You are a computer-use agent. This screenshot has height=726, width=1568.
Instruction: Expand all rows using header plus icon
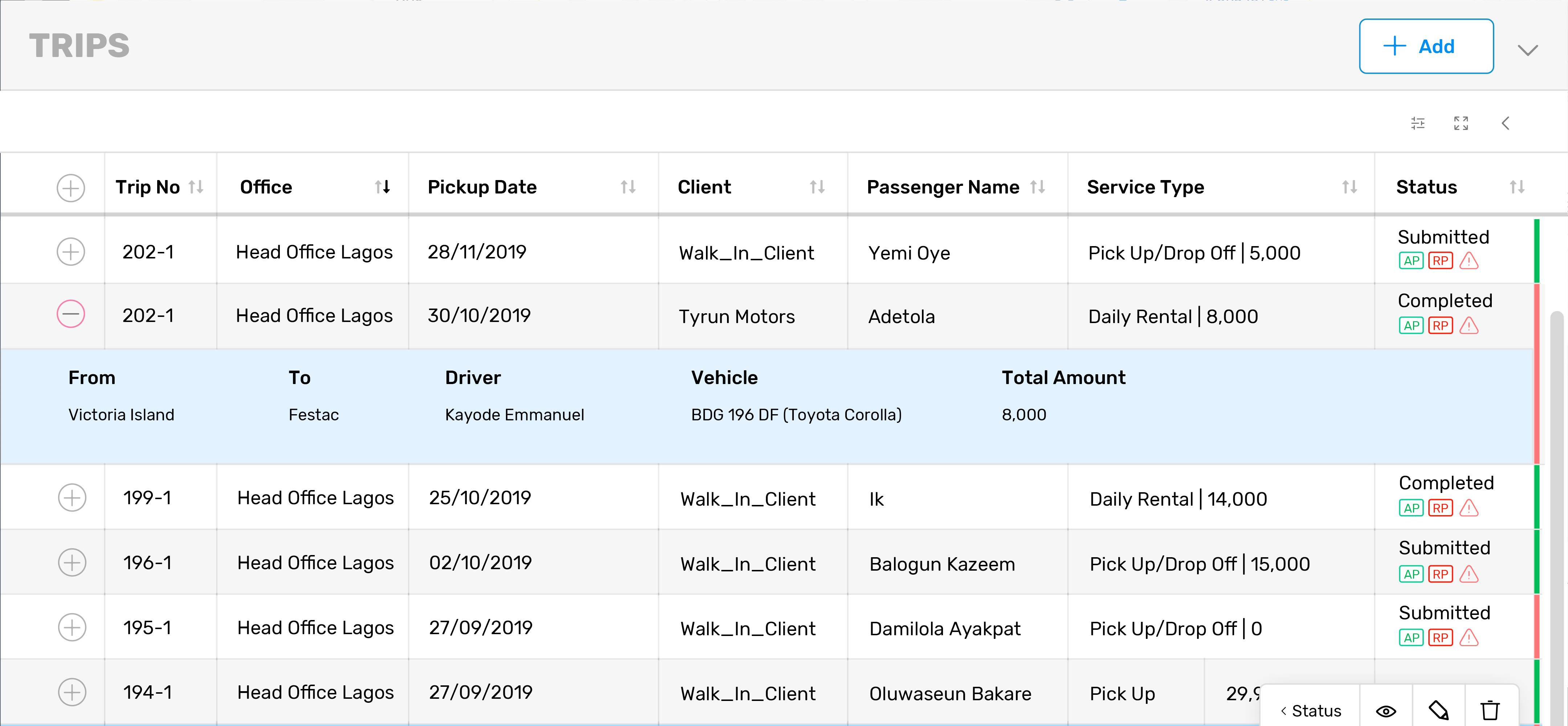pos(71,187)
